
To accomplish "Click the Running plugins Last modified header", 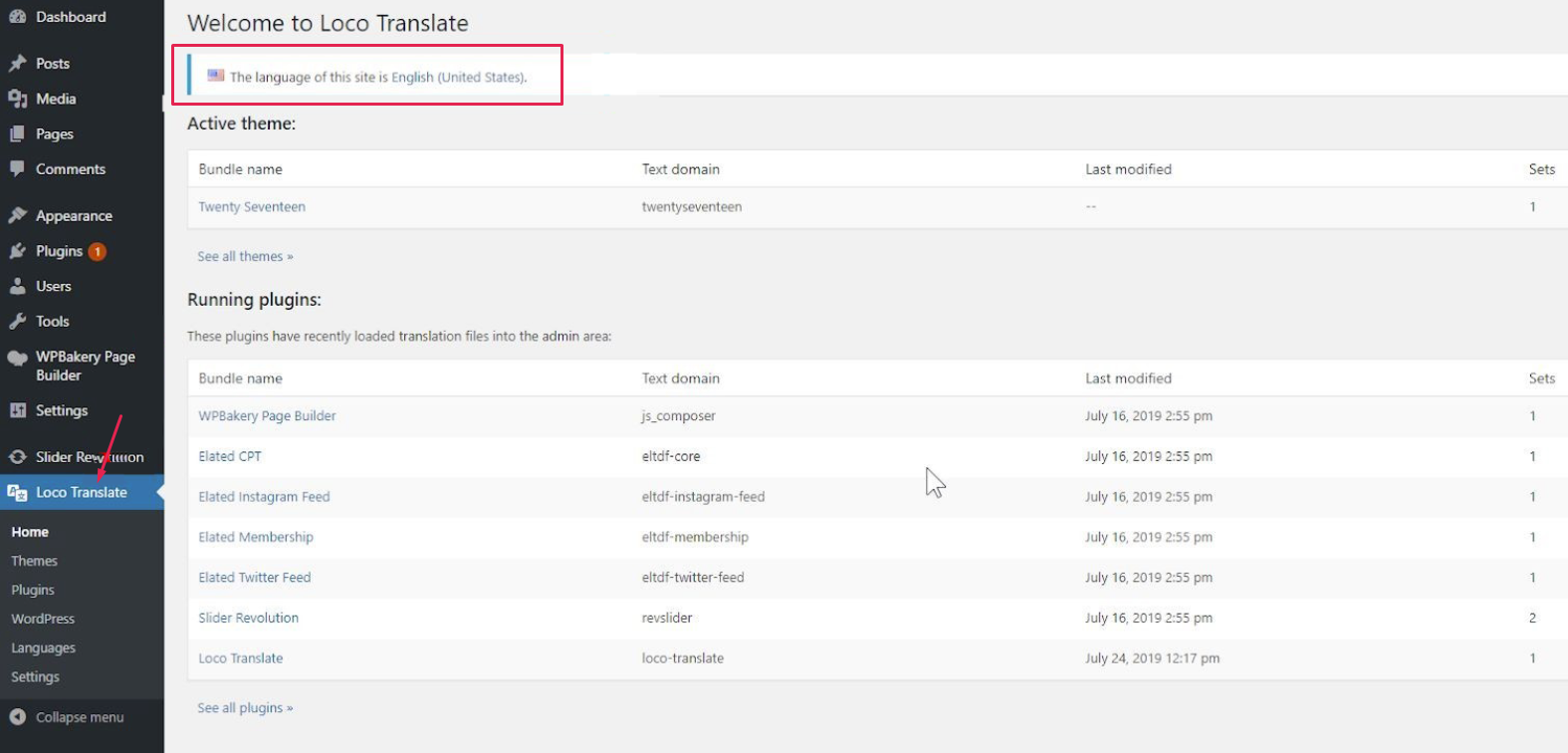I will (x=1128, y=378).
